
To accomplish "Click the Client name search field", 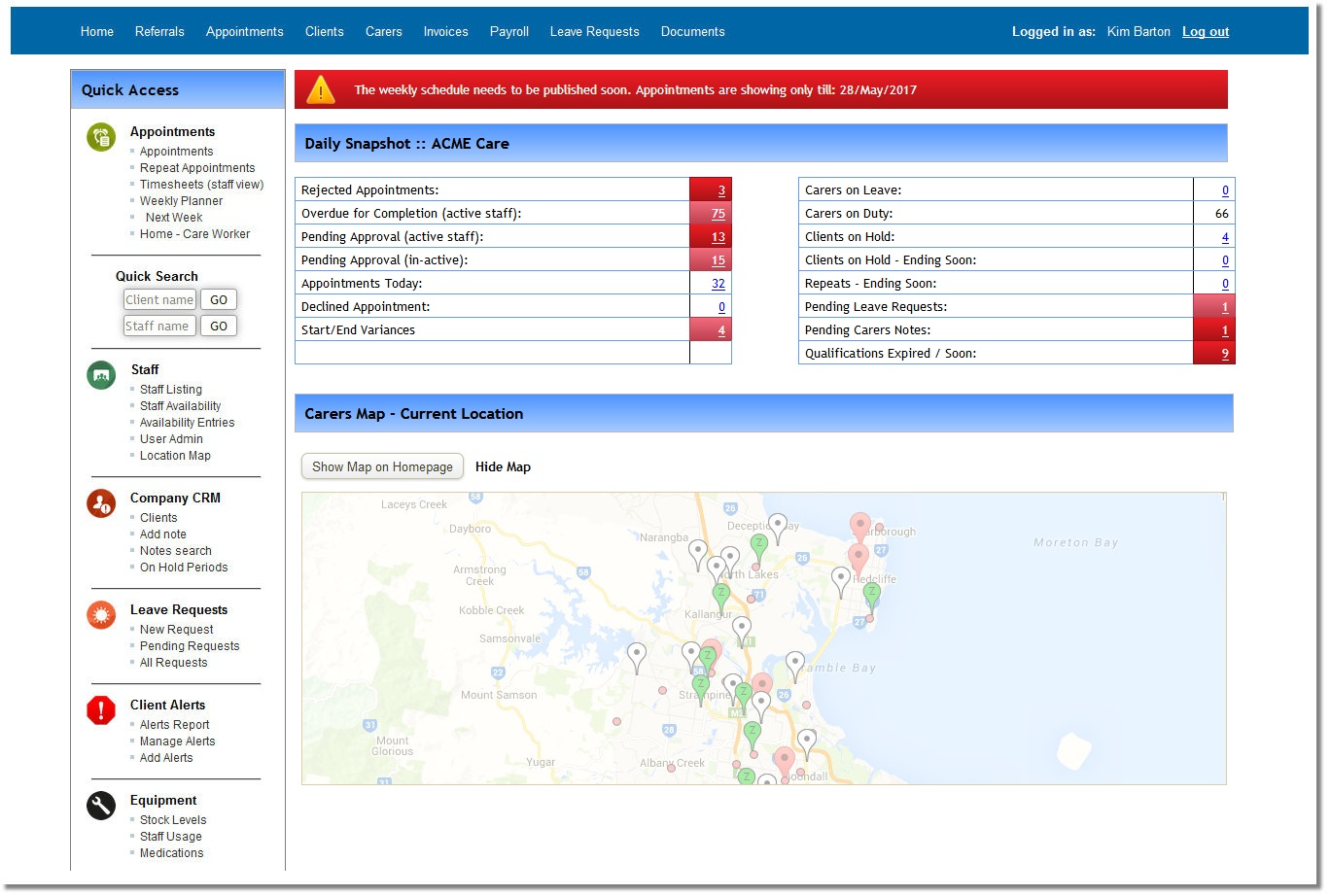I will [x=159, y=300].
